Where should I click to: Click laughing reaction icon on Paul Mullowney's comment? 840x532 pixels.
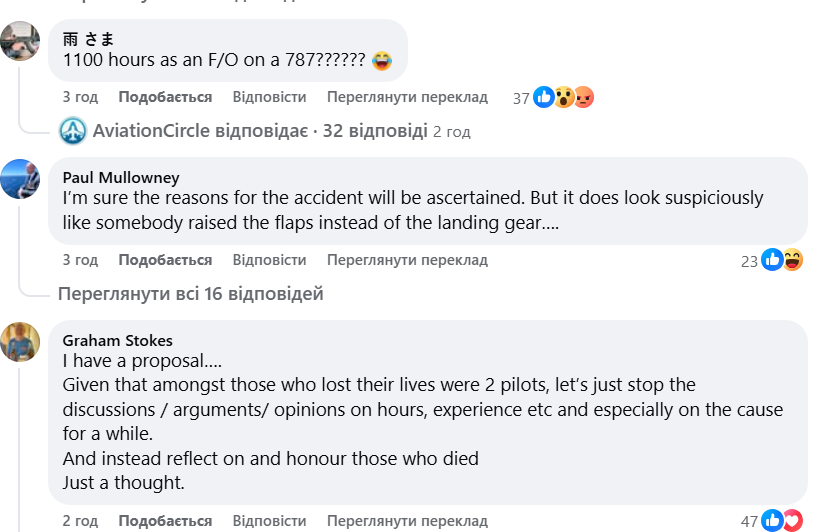pyautogui.click(x=792, y=260)
